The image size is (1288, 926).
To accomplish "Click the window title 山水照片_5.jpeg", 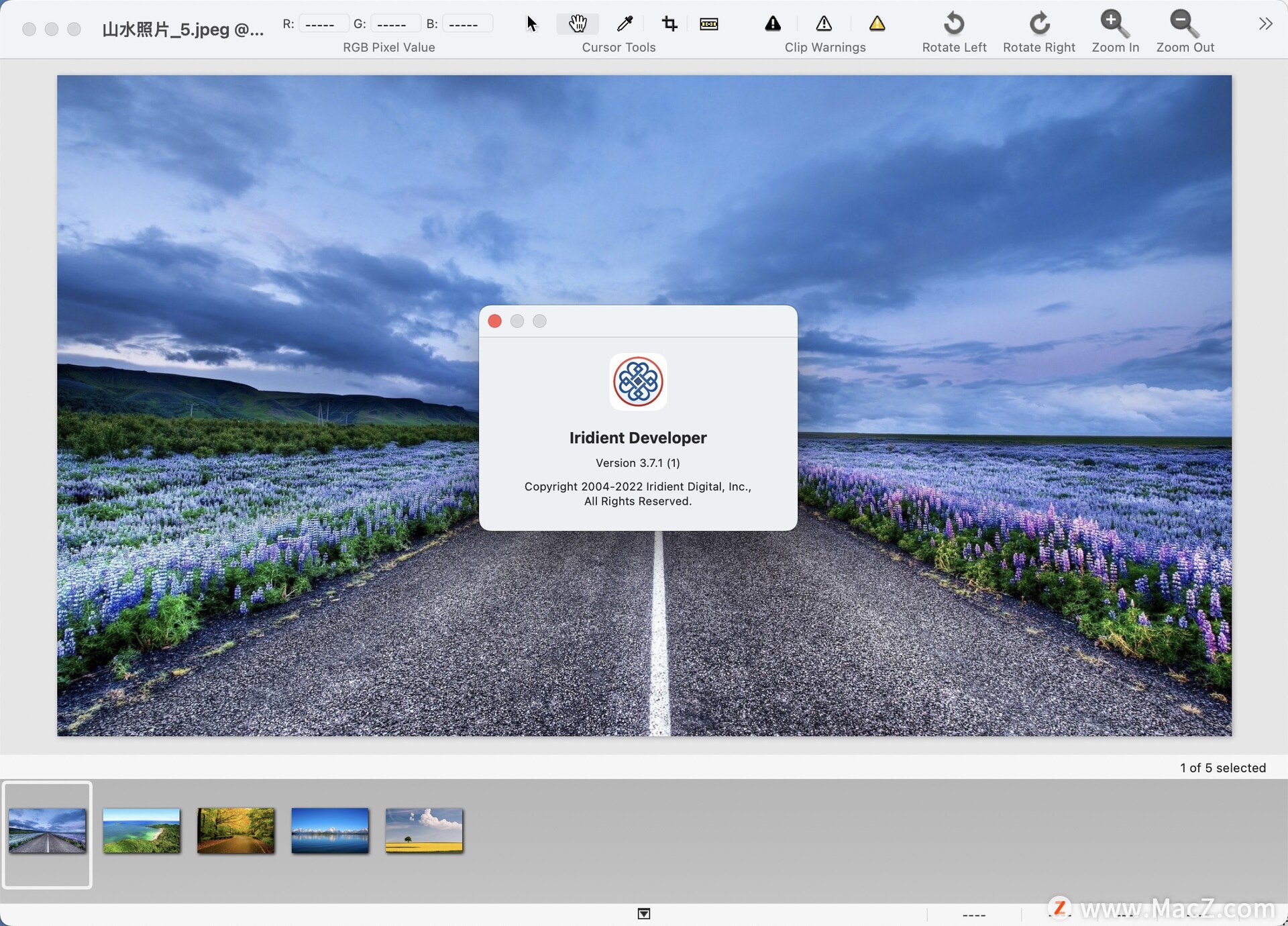I will [x=182, y=30].
